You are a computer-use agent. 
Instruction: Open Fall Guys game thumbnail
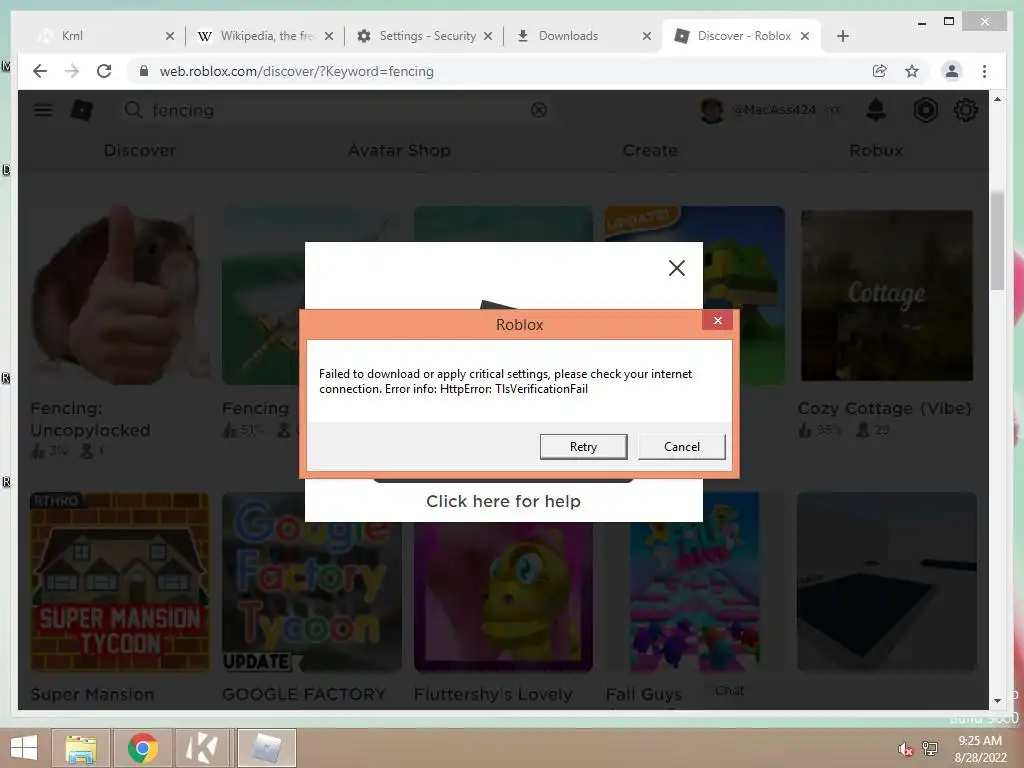(x=695, y=583)
